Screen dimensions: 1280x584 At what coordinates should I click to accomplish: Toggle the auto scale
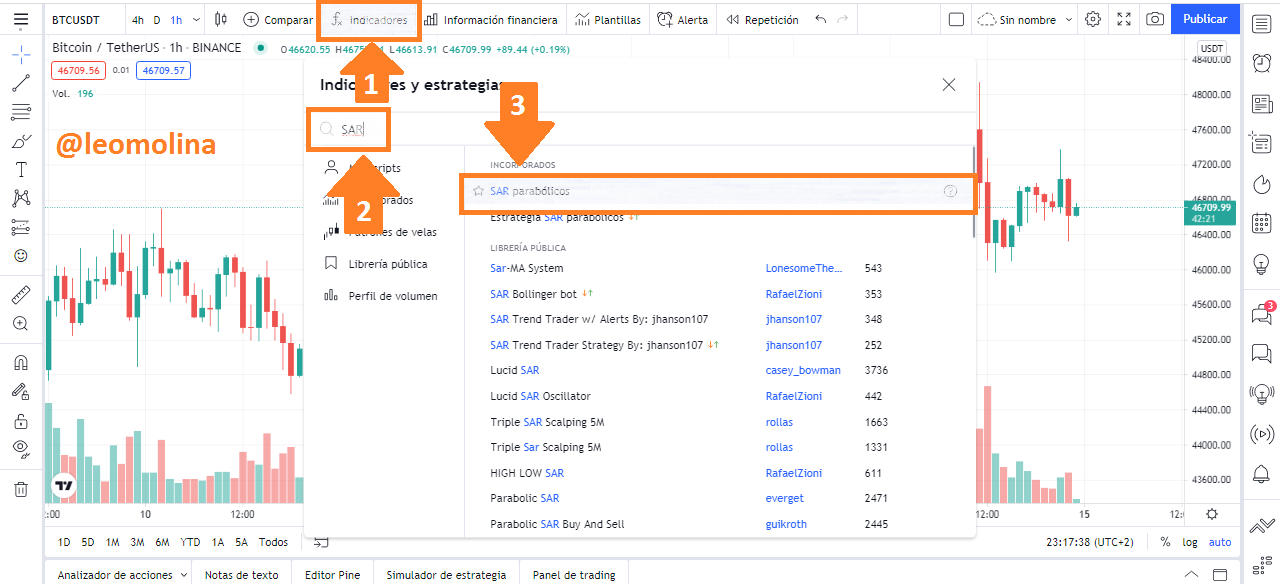pyautogui.click(x=1220, y=542)
